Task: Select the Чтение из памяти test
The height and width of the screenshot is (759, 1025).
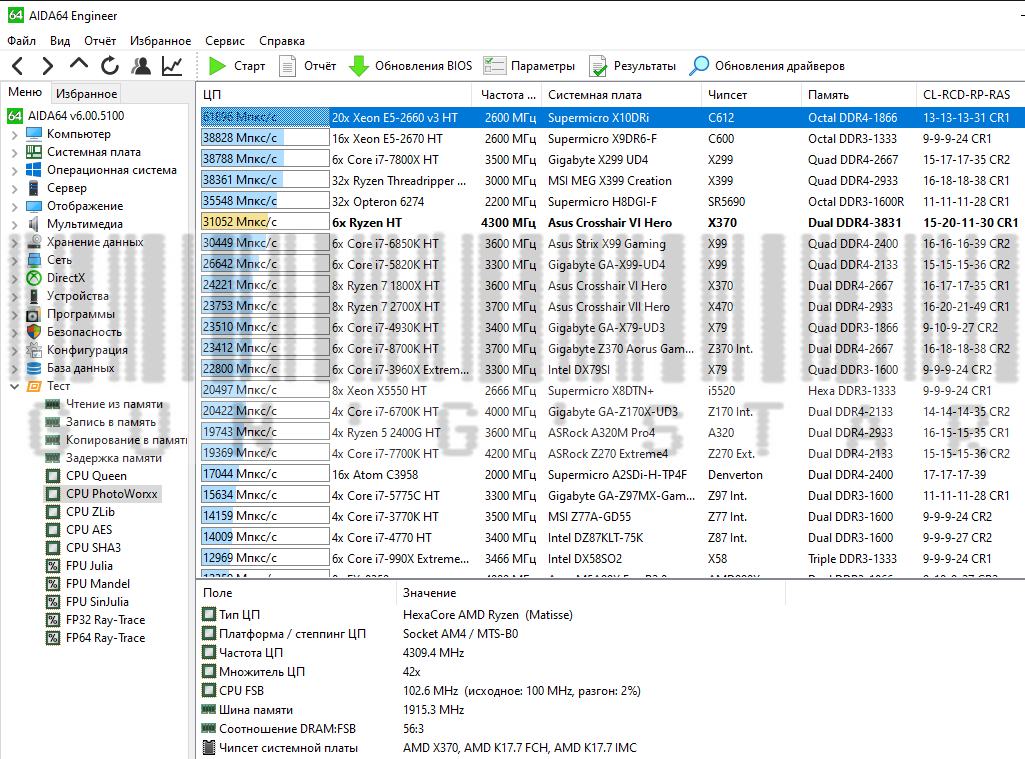Action: 114,404
